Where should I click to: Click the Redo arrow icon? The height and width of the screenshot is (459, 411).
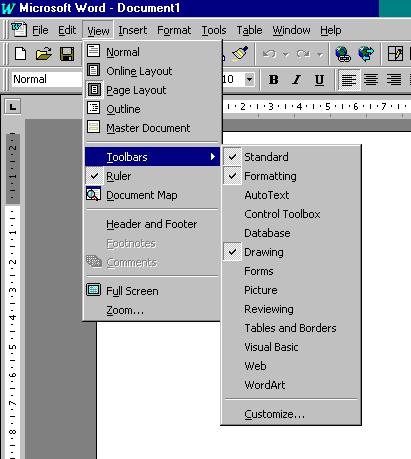coord(303,54)
